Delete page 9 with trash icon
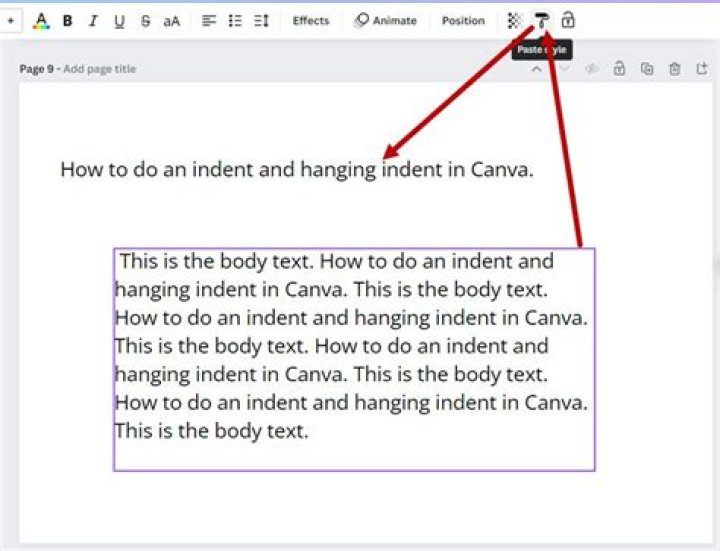Image resolution: width=720 pixels, height=551 pixels. coord(675,69)
